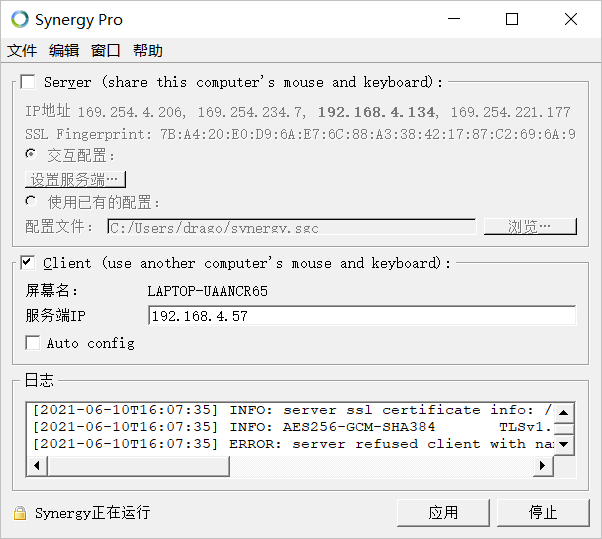Click the padlock icon in status bar

click(20, 513)
